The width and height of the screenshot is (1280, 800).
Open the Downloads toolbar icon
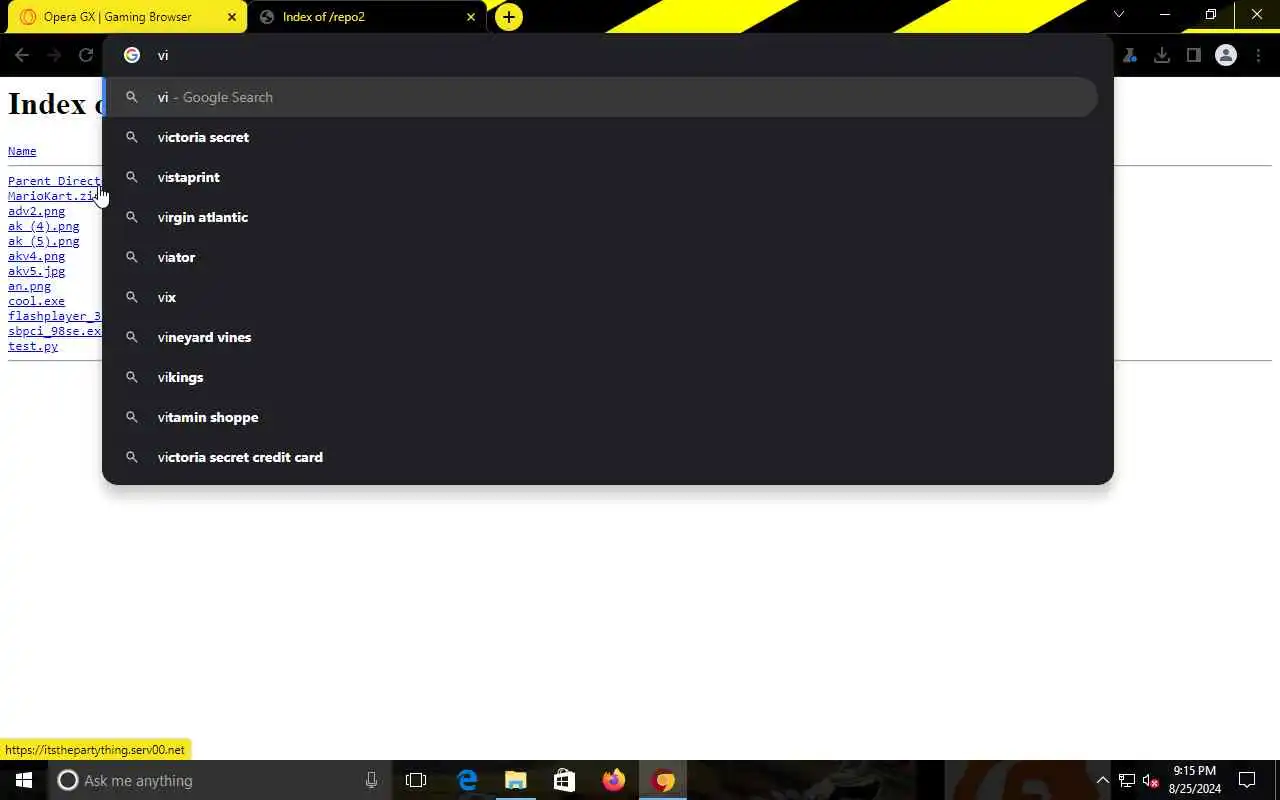[x=1162, y=56]
